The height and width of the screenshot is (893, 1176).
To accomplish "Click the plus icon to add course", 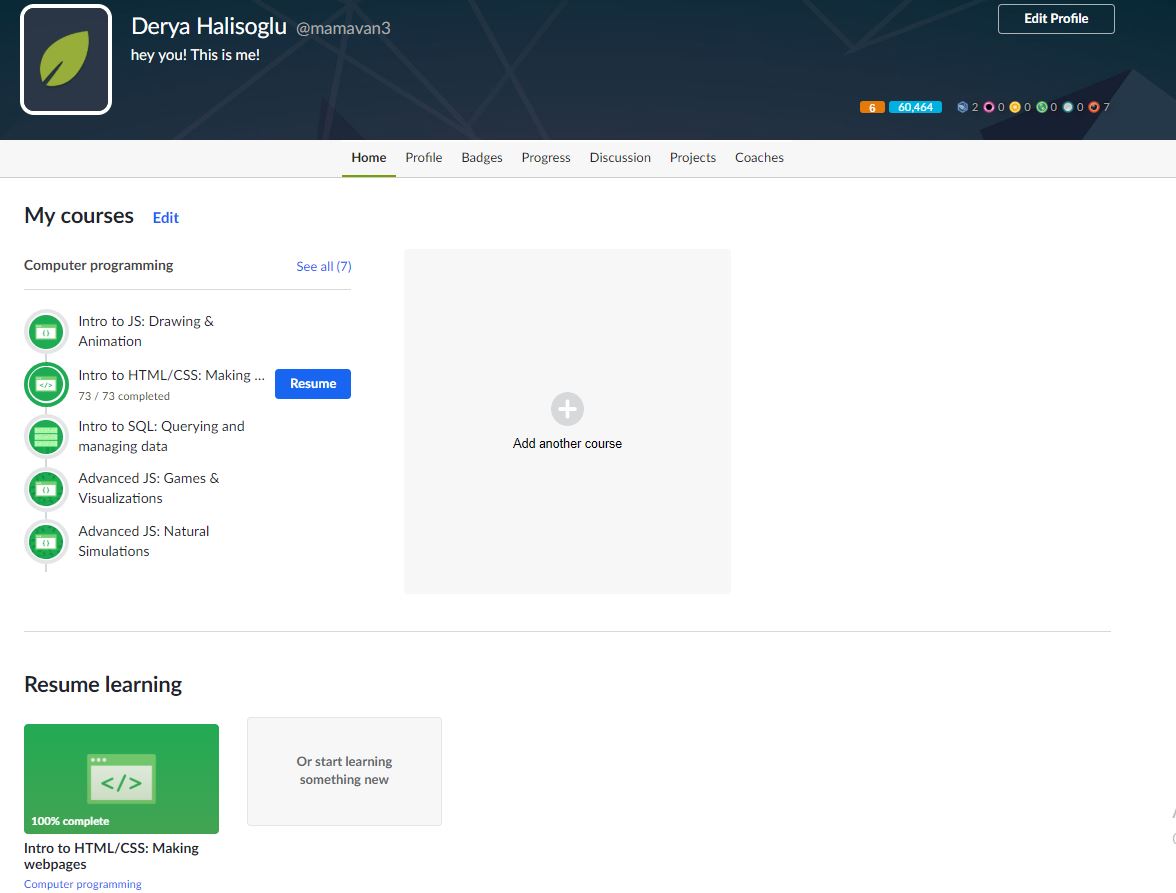I will (x=567, y=409).
